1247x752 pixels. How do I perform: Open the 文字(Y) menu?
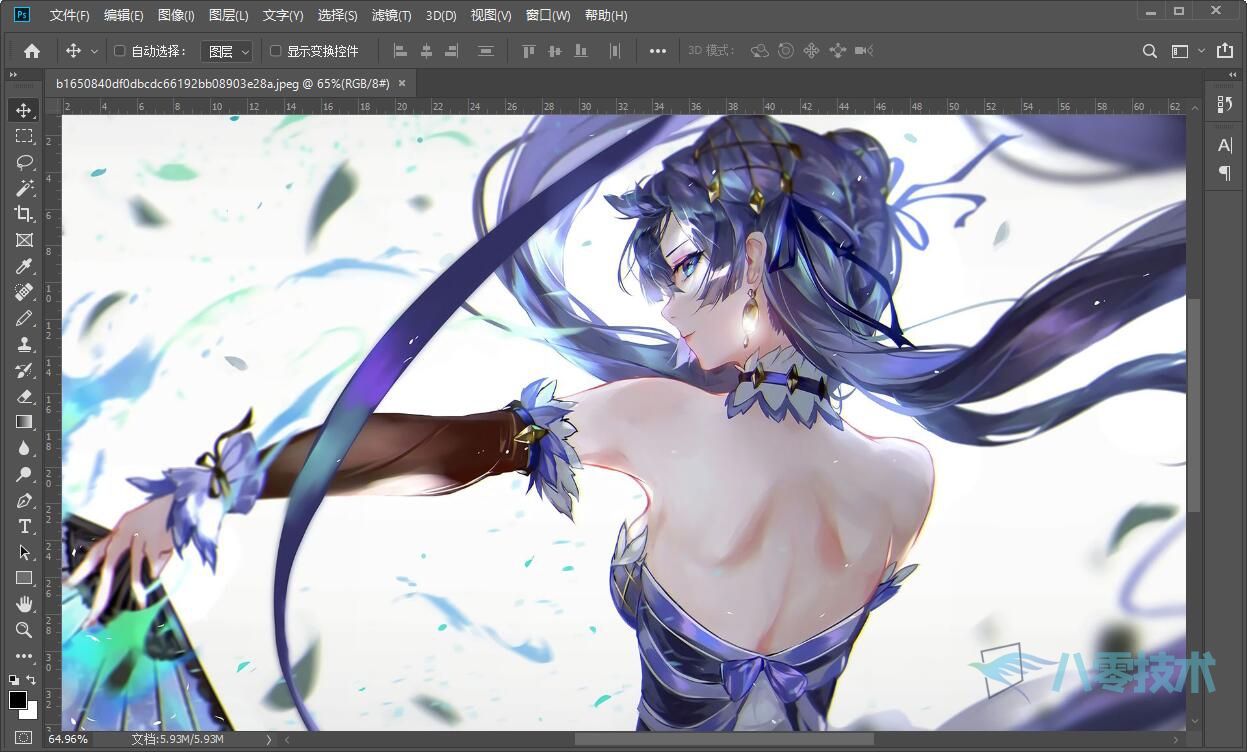click(x=283, y=15)
